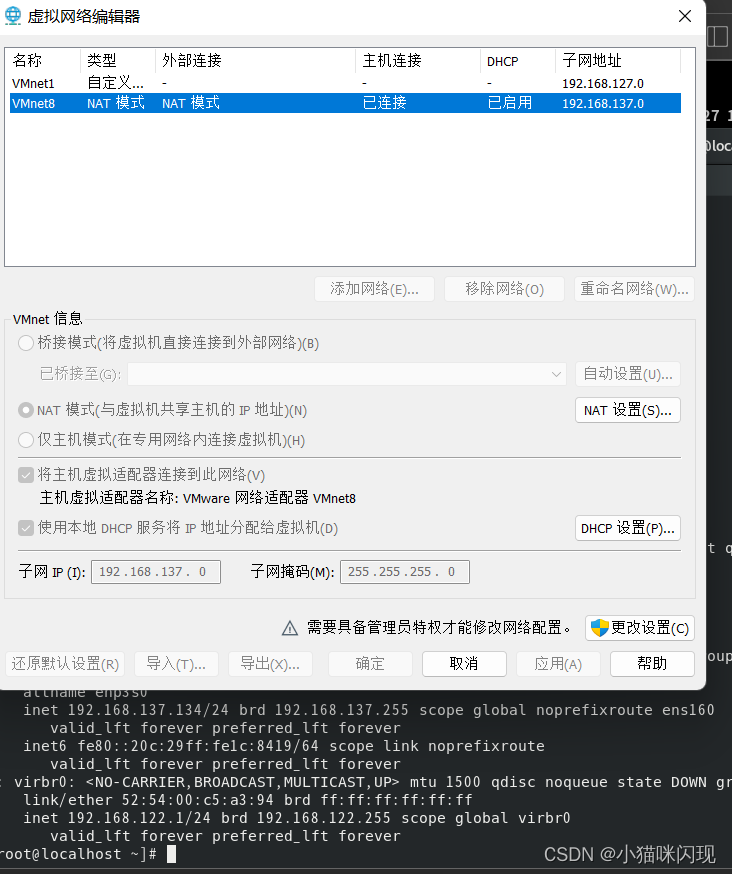
Task: Toggle 使用本地 DHCP 服务 checkbox
Action: click(x=26, y=528)
